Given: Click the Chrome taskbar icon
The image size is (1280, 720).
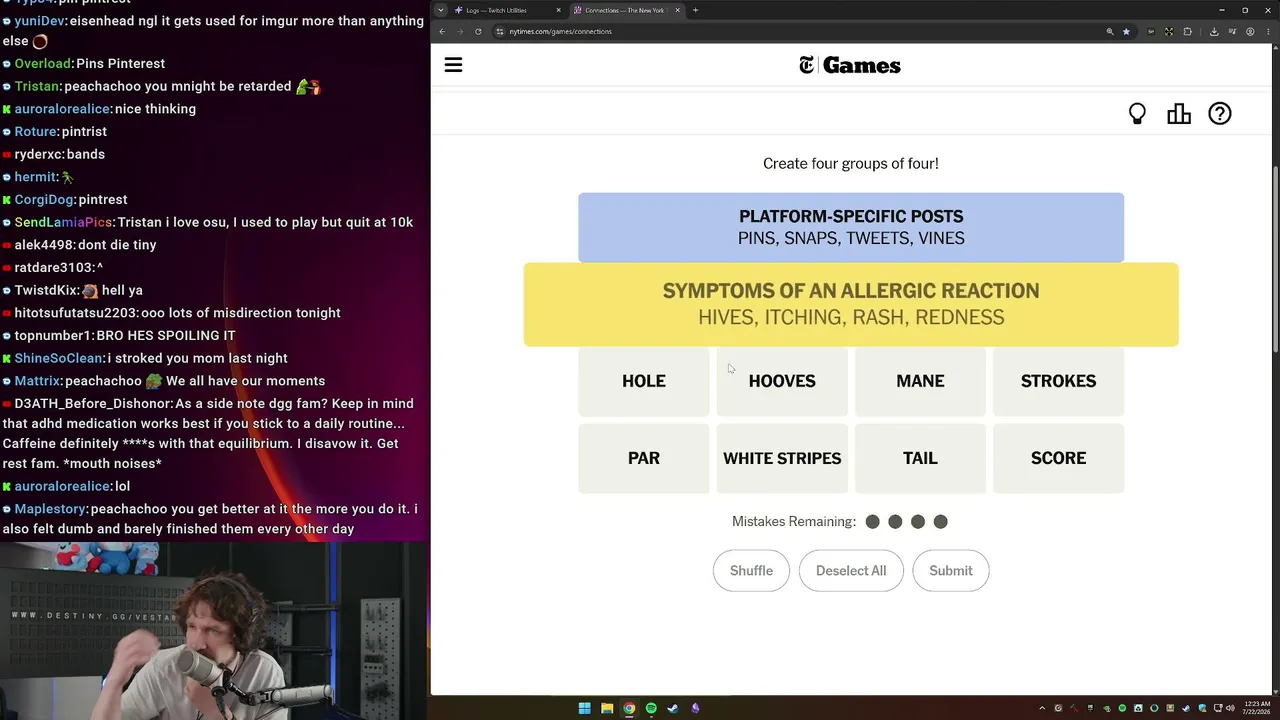Looking at the screenshot, I should click(629, 708).
